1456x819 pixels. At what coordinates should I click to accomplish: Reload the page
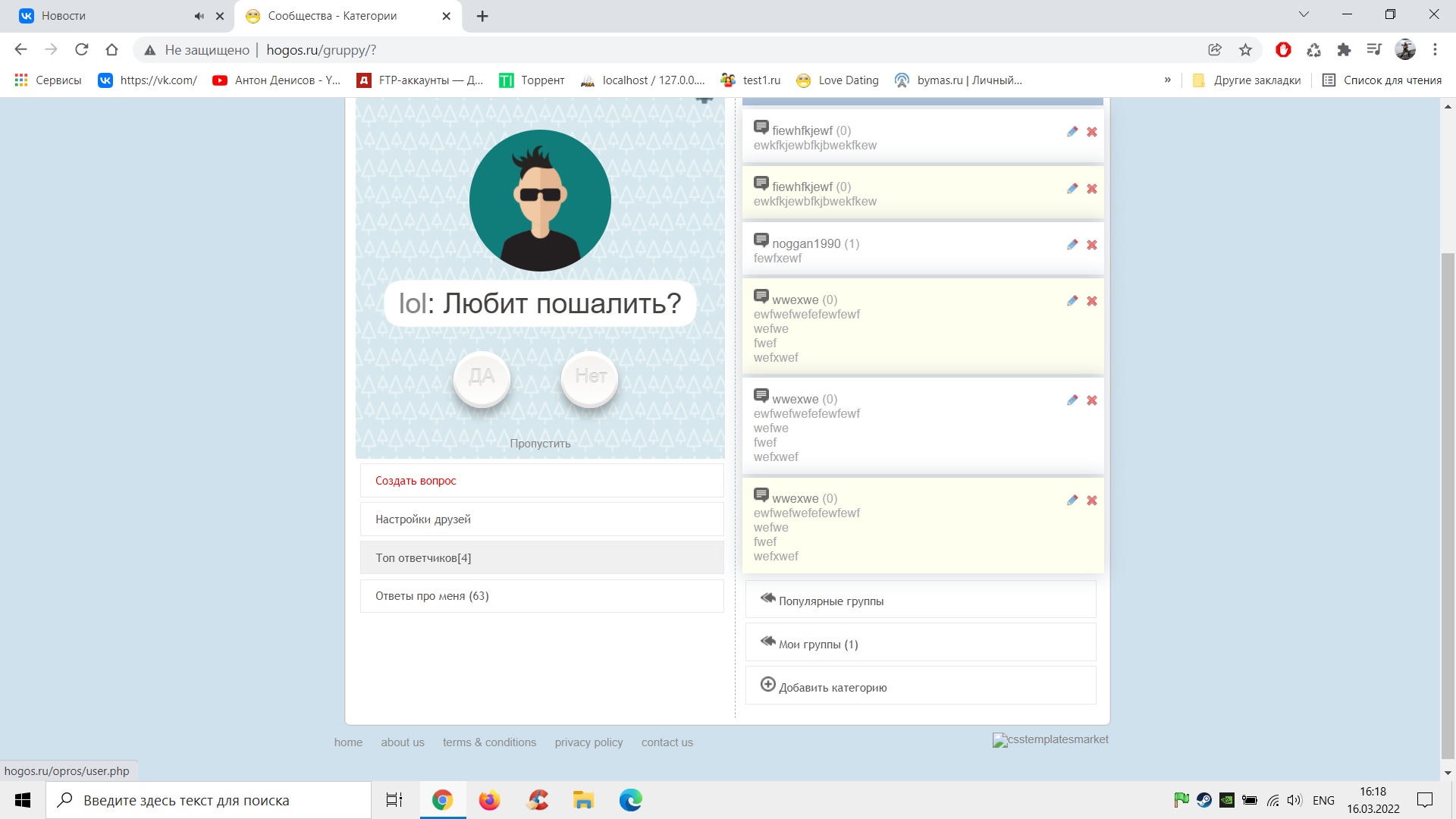(82, 50)
